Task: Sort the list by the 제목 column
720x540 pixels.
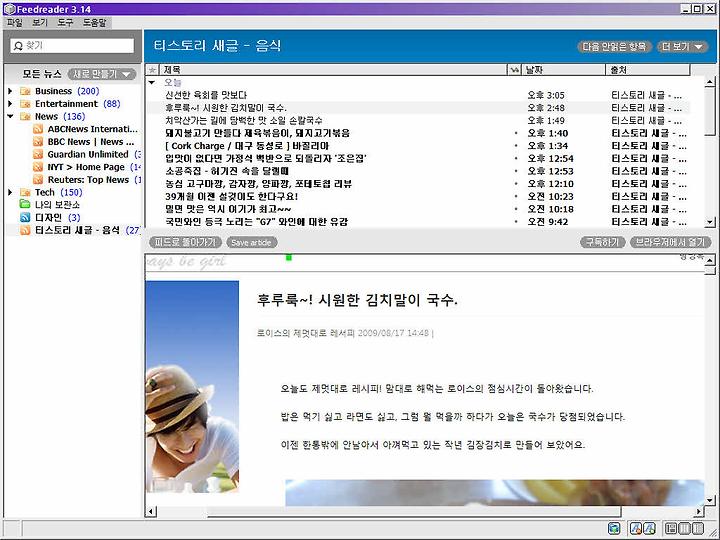Action: coord(332,70)
